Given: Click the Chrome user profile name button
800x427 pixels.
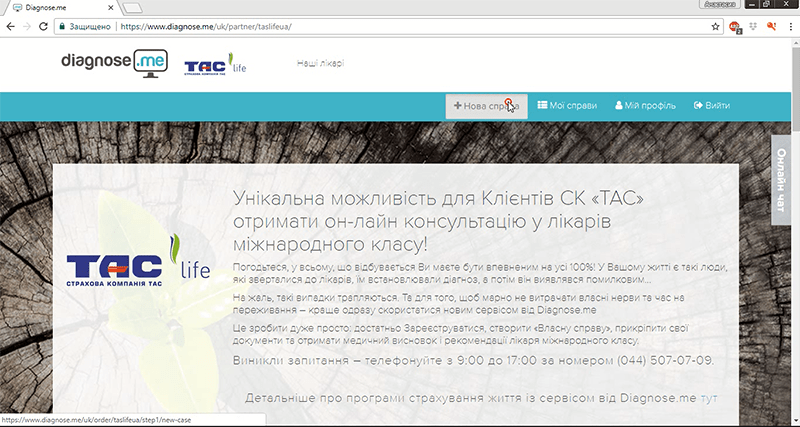Looking at the screenshot, I should tap(720, 4).
